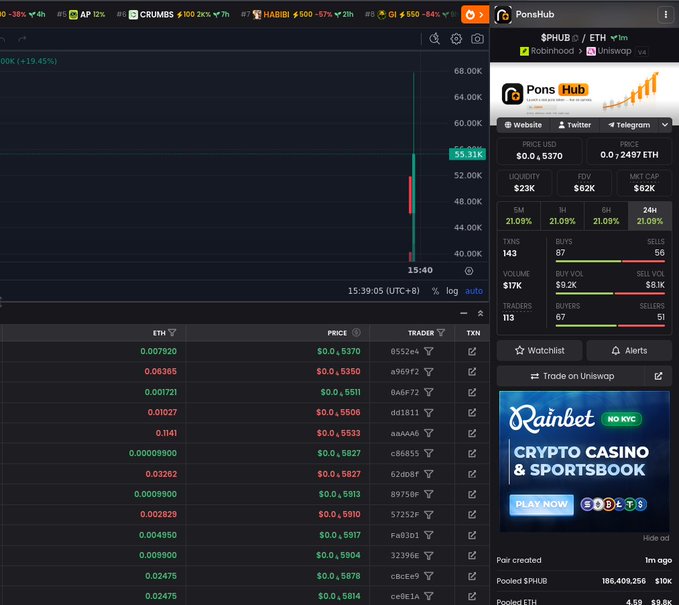
Task: Filter by trader in TRADER column header
Action: tap(441, 333)
